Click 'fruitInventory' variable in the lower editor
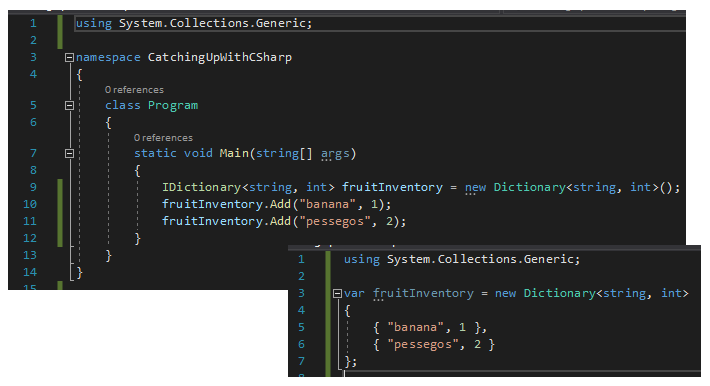Viewport: 710px width, 386px height. (423, 294)
